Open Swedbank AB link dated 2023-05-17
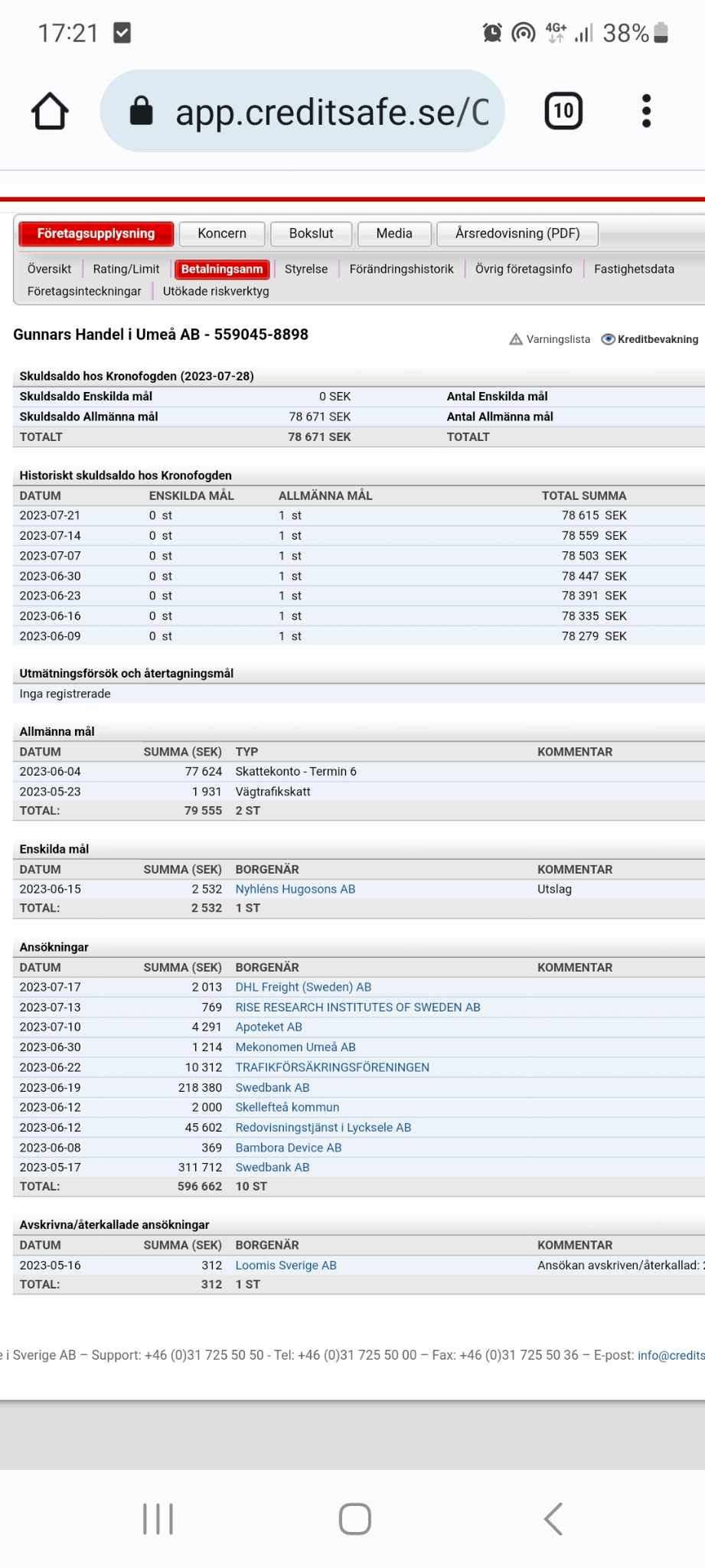The image size is (705, 1568). (273, 1168)
